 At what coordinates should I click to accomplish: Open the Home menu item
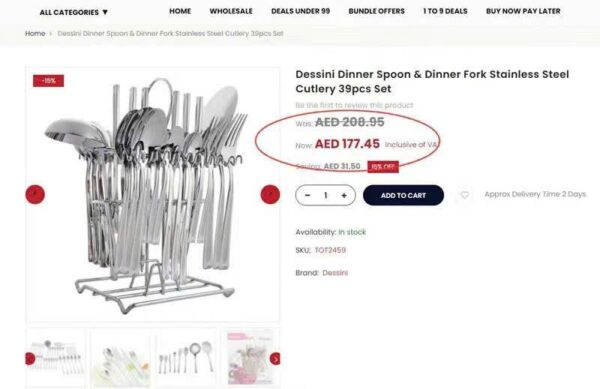click(180, 11)
